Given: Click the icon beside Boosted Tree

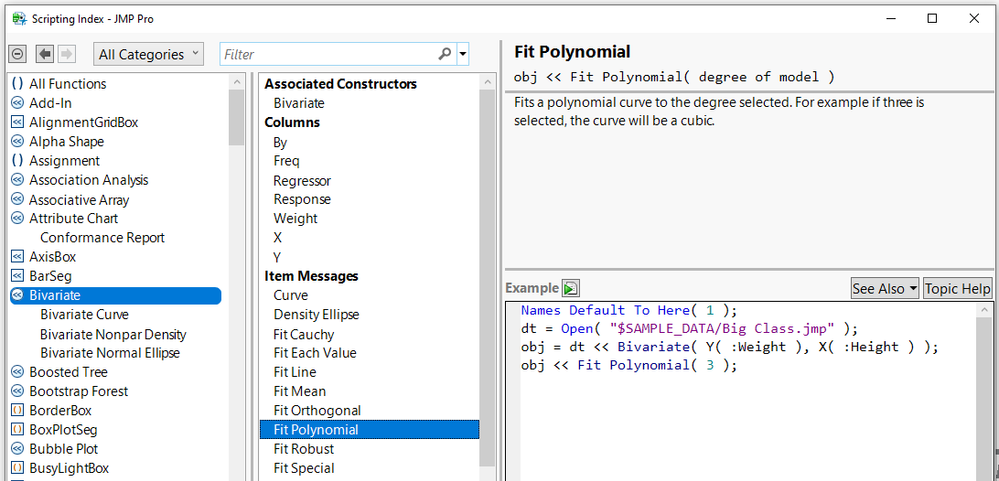Looking at the screenshot, I should point(17,372).
